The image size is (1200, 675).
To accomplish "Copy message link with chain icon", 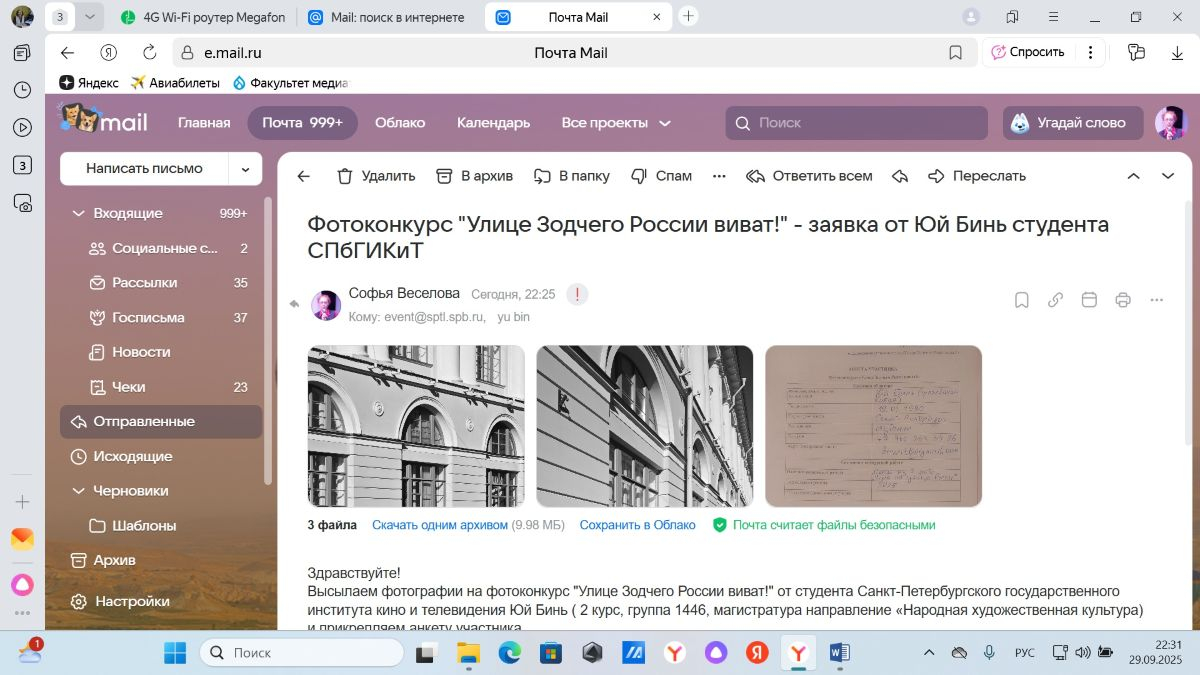I will click(x=1055, y=300).
